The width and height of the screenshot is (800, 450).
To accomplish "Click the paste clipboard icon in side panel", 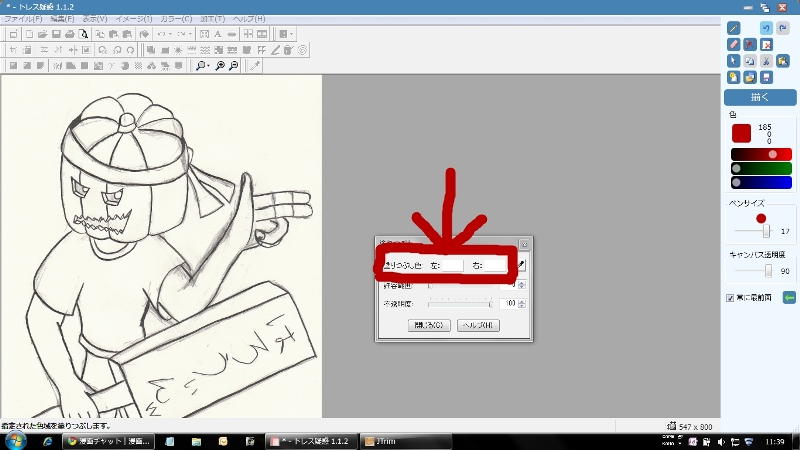I will coord(783,61).
